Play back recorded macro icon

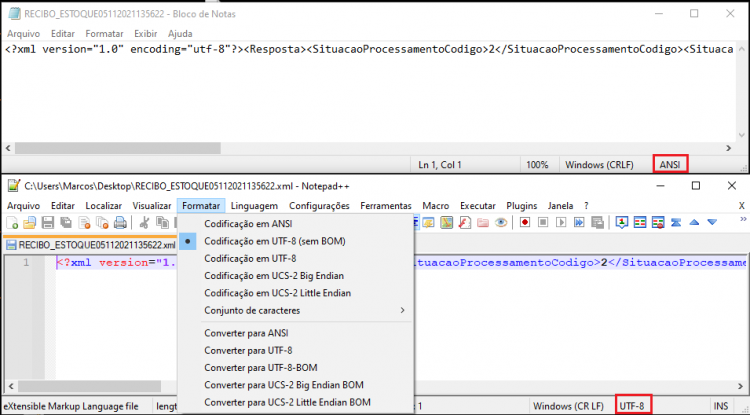(561, 222)
